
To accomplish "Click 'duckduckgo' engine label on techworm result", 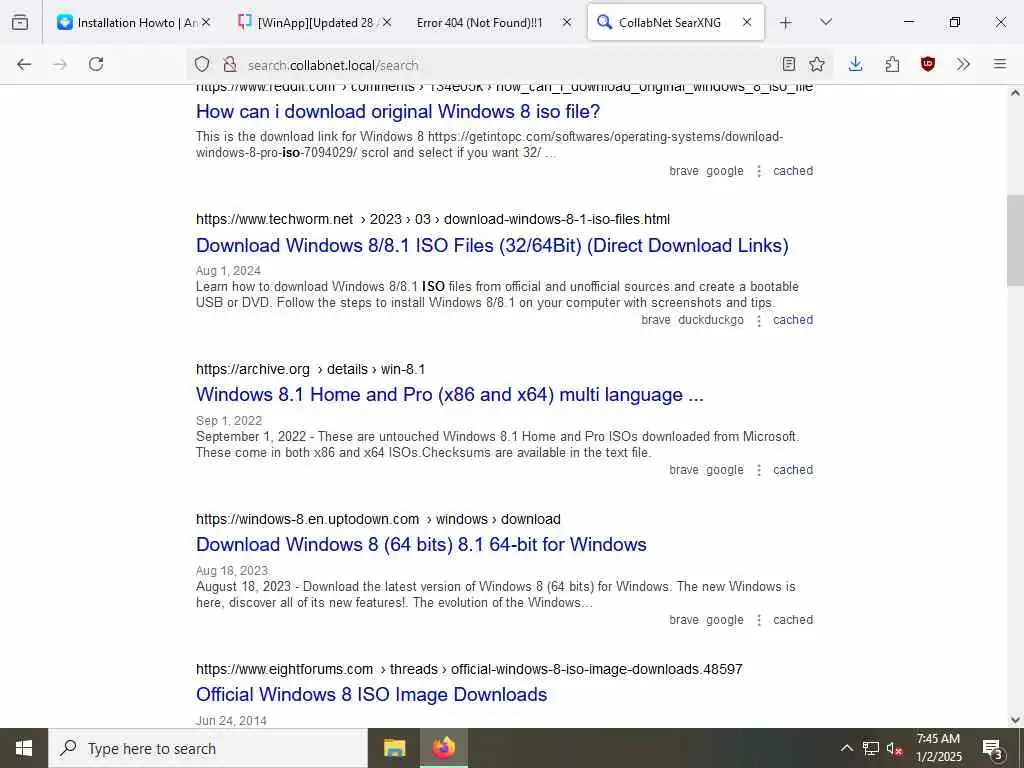I will coord(711,320).
